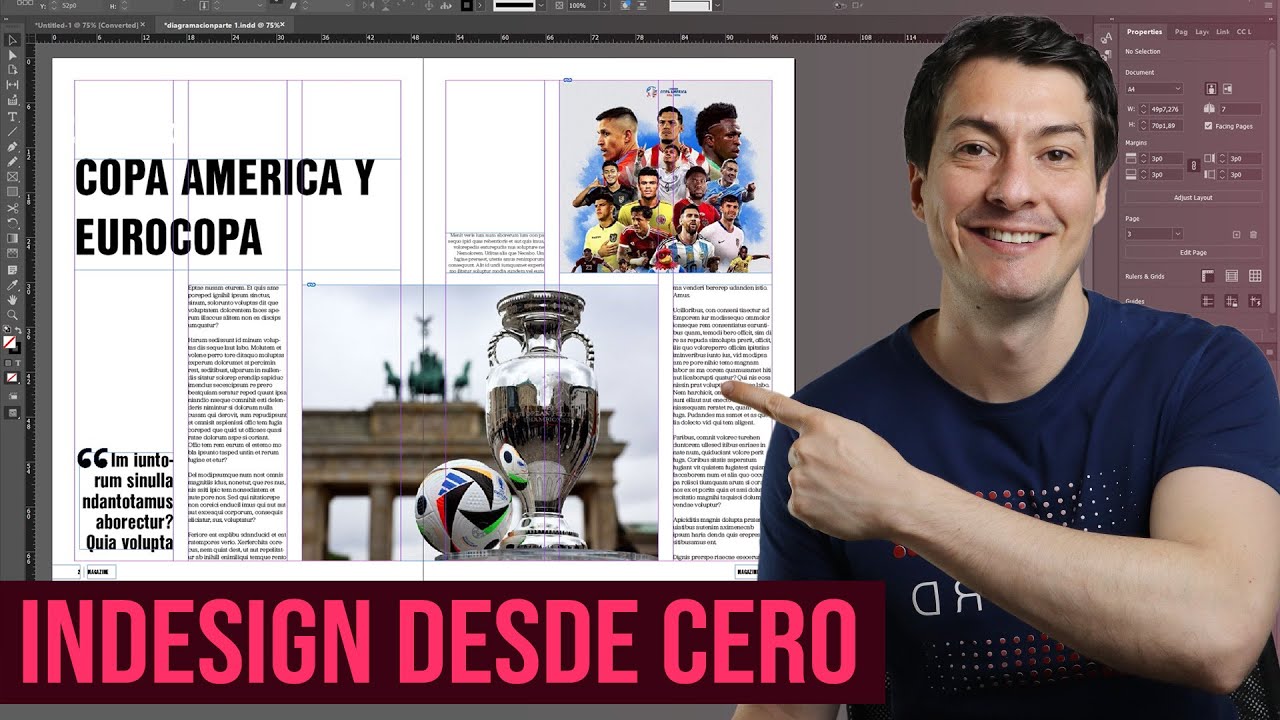The height and width of the screenshot is (720, 1280).
Task: Click the height field showing 70p1,89
Action: pos(1166,126)
